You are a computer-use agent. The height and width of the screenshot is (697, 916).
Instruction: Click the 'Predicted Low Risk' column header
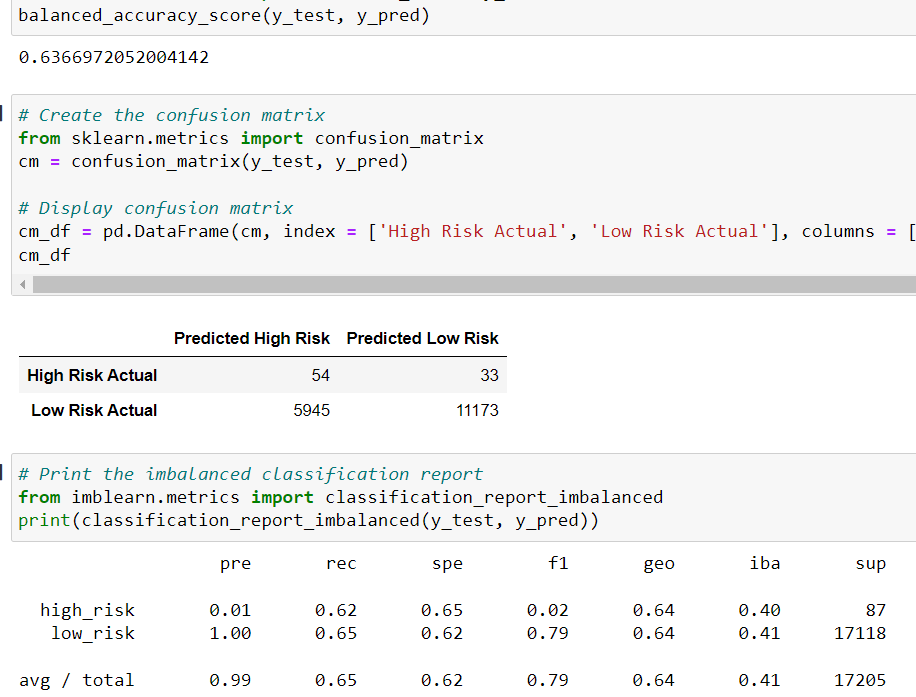point(422,338)
